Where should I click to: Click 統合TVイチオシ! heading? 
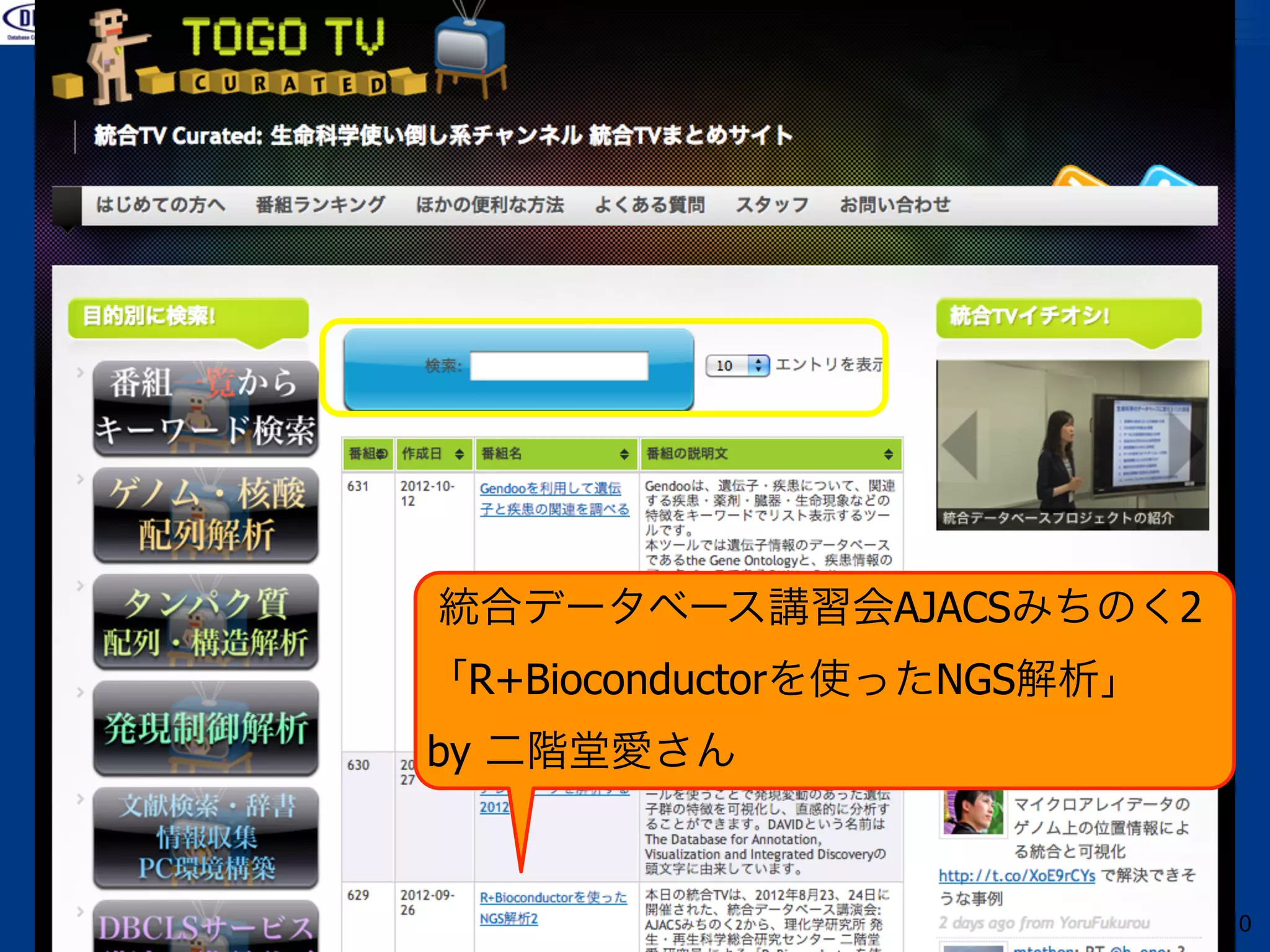tap(1068, 317)
